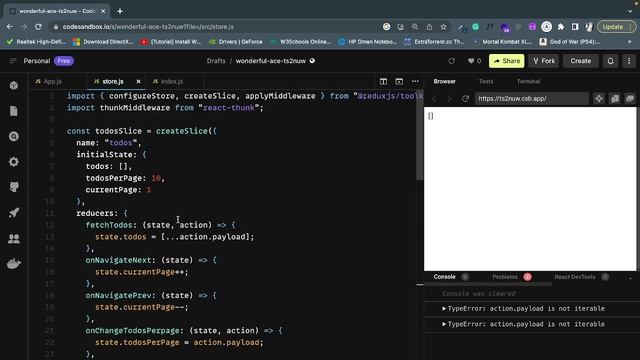Screen dimensions: 640x360
Task: Collapse the console panel chevron
Action: (x=630, y=278)
